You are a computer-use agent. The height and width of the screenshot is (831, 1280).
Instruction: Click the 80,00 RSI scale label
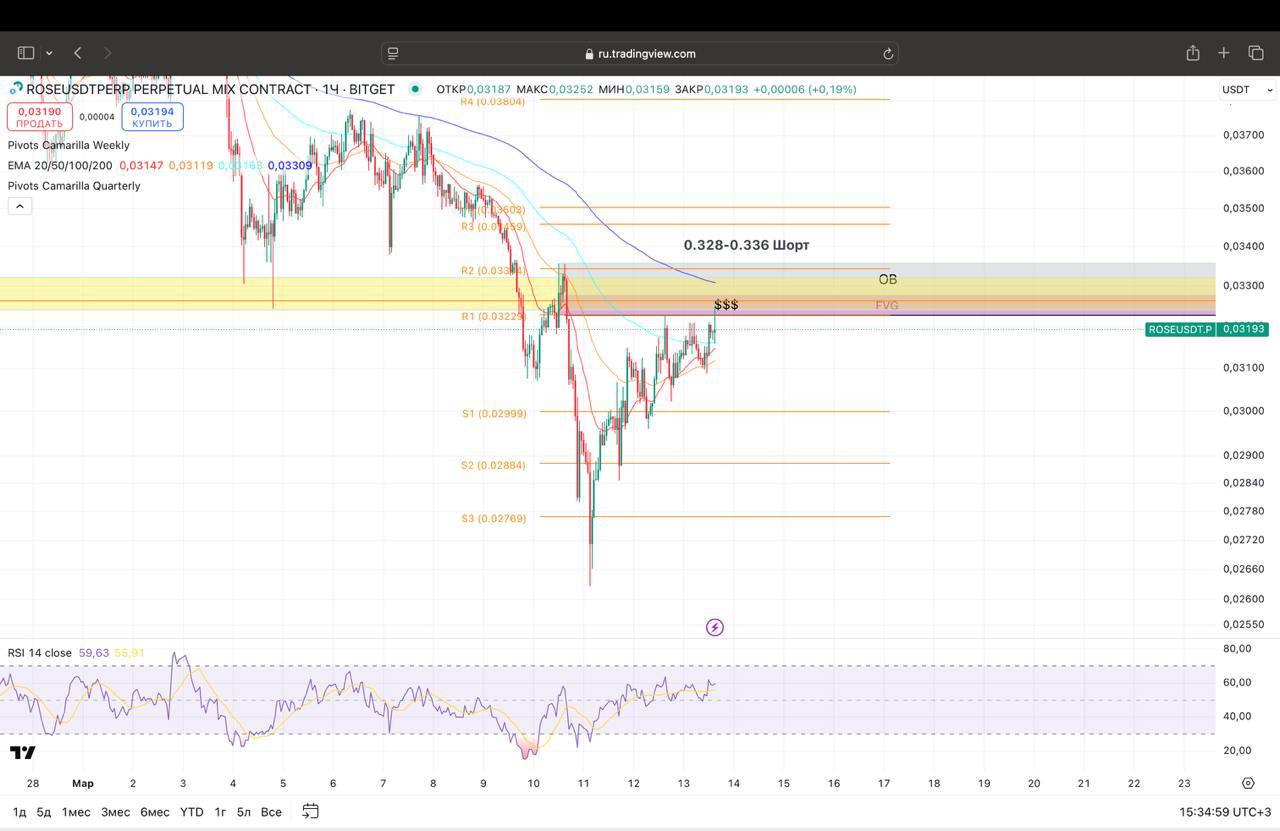[1237, 649]
